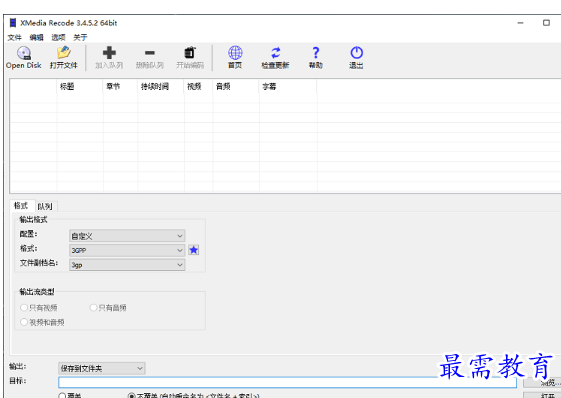Expand the 输出 dropdown 保存到文件夹
Image resolution: width=561 pixels, height=398 pixels.
pos(102,368)
